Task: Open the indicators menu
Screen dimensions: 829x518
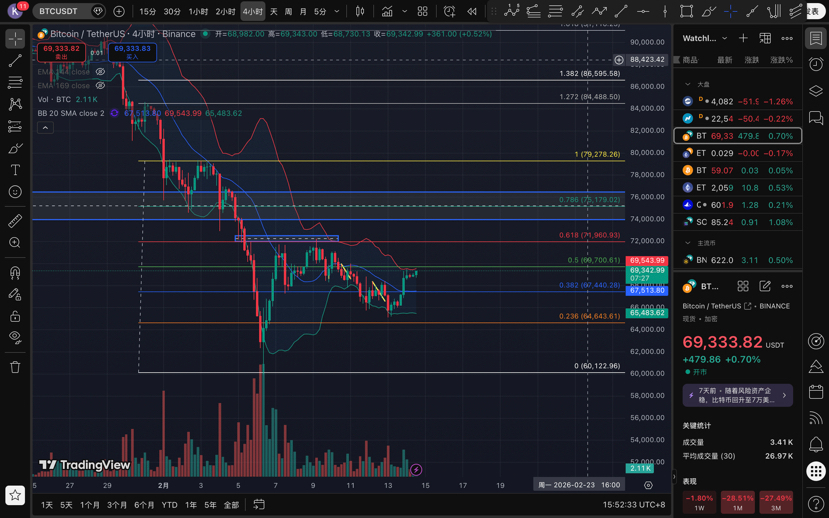Action: [388, 11]
